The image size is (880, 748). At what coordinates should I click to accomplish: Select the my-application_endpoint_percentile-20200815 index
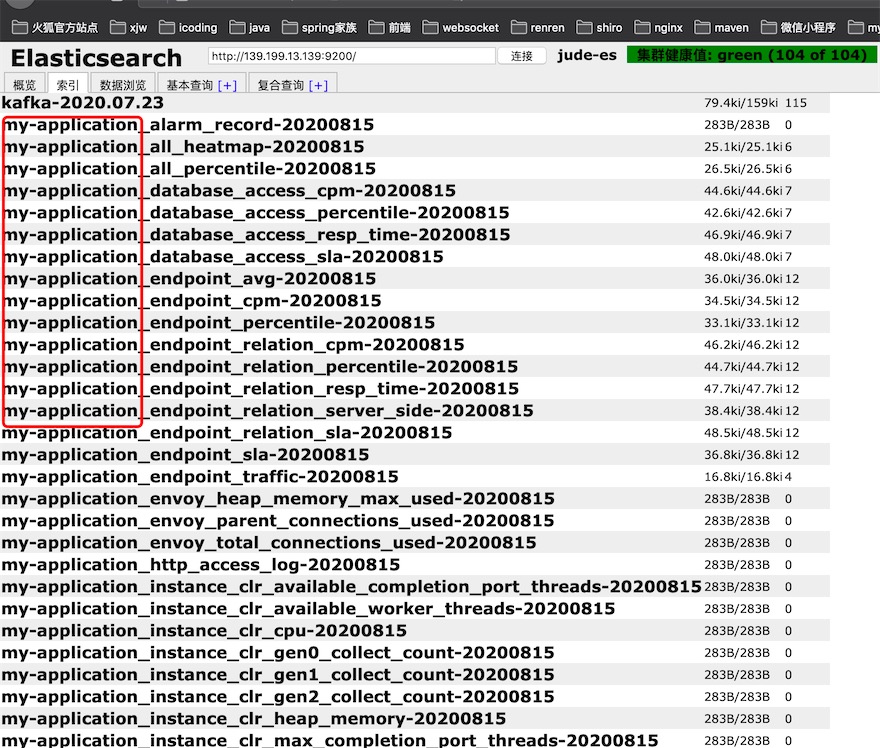click(x=219, y=323)
